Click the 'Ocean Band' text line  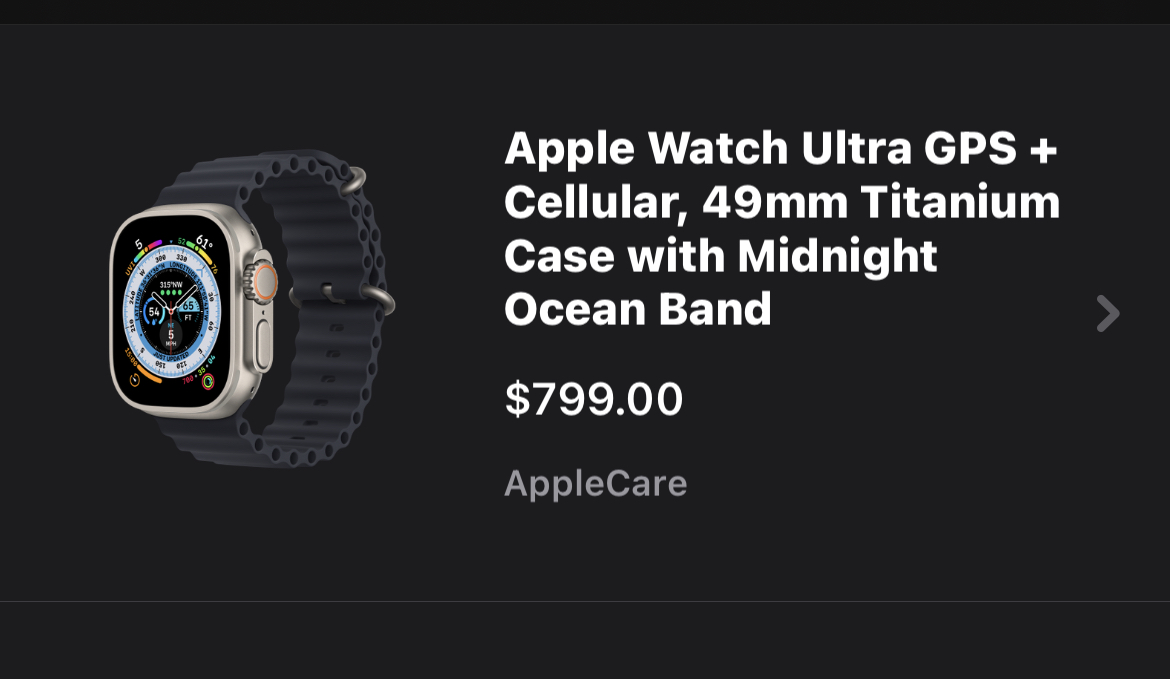638,309
